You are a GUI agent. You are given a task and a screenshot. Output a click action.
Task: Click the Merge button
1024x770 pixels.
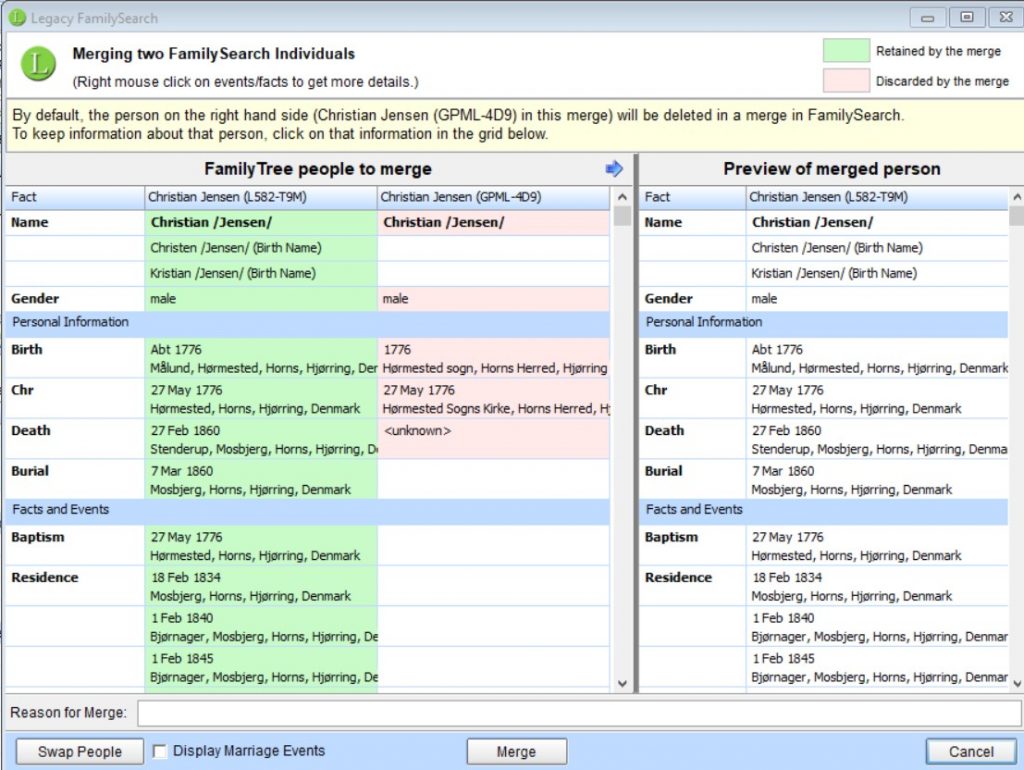[x=517, y=751]
